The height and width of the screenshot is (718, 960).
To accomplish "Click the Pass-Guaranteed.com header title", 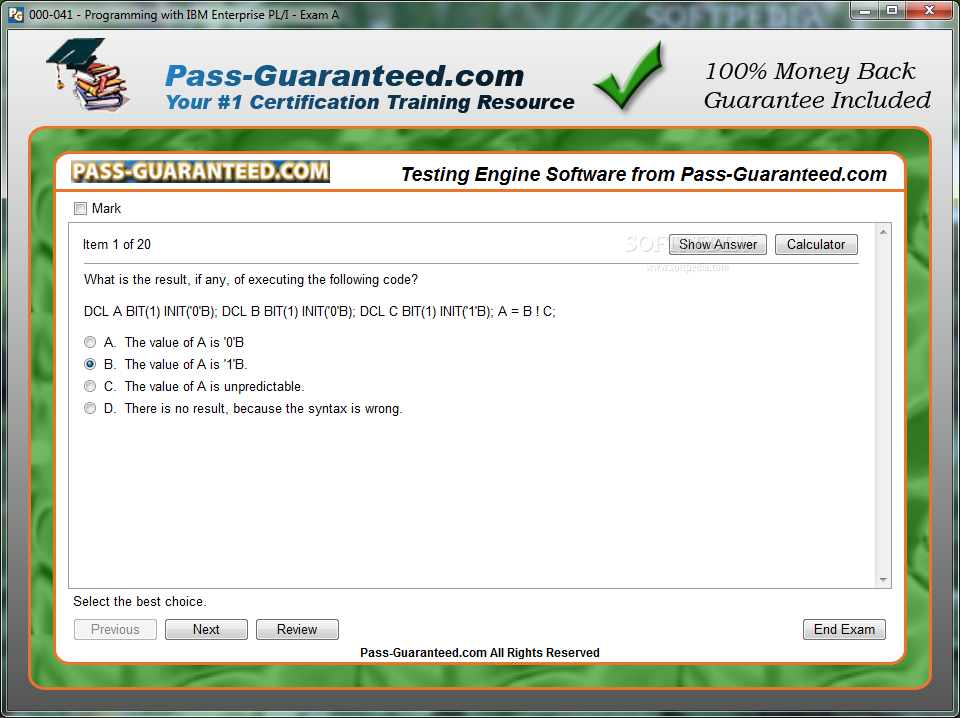I will coord(345,76).
